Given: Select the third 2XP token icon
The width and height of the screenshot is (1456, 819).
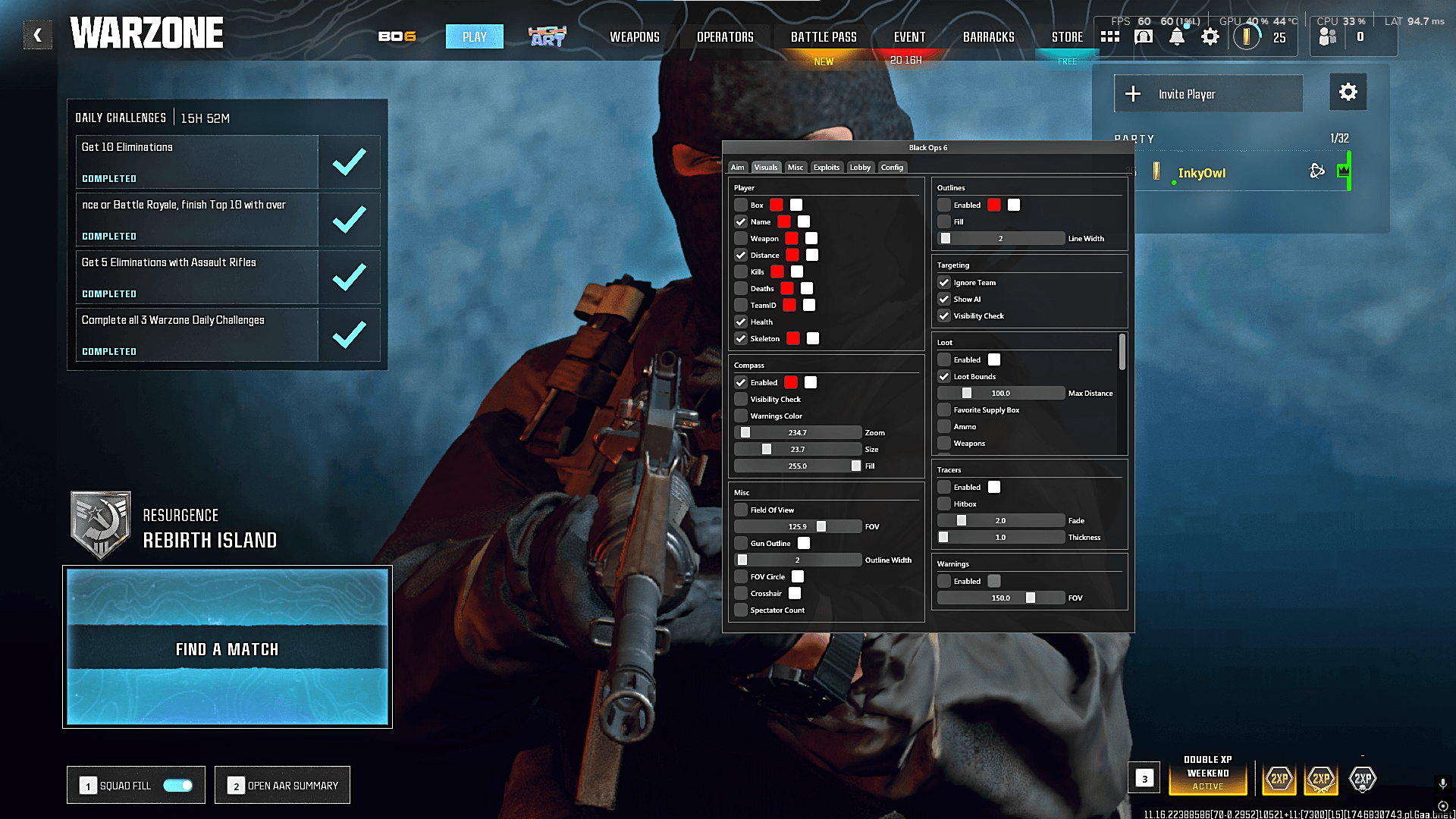Looking at the screenshot, I should click(x=1363, y=779).
